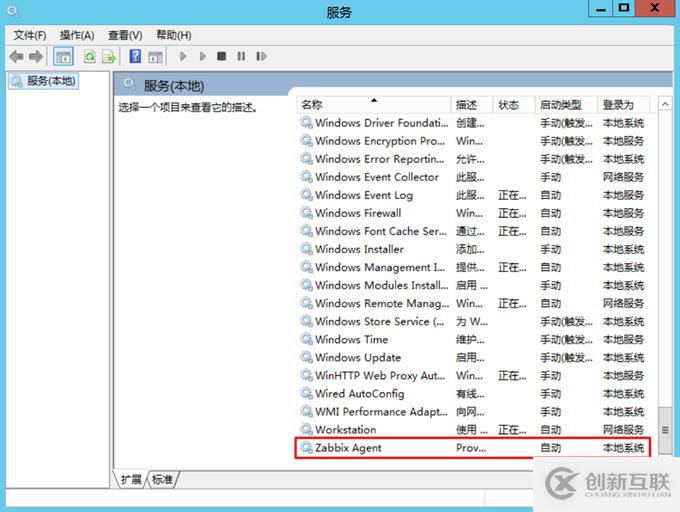Screen dimensions: 680x512
Task: Sort by the 登录为 column header
Action: pos(624,104)
